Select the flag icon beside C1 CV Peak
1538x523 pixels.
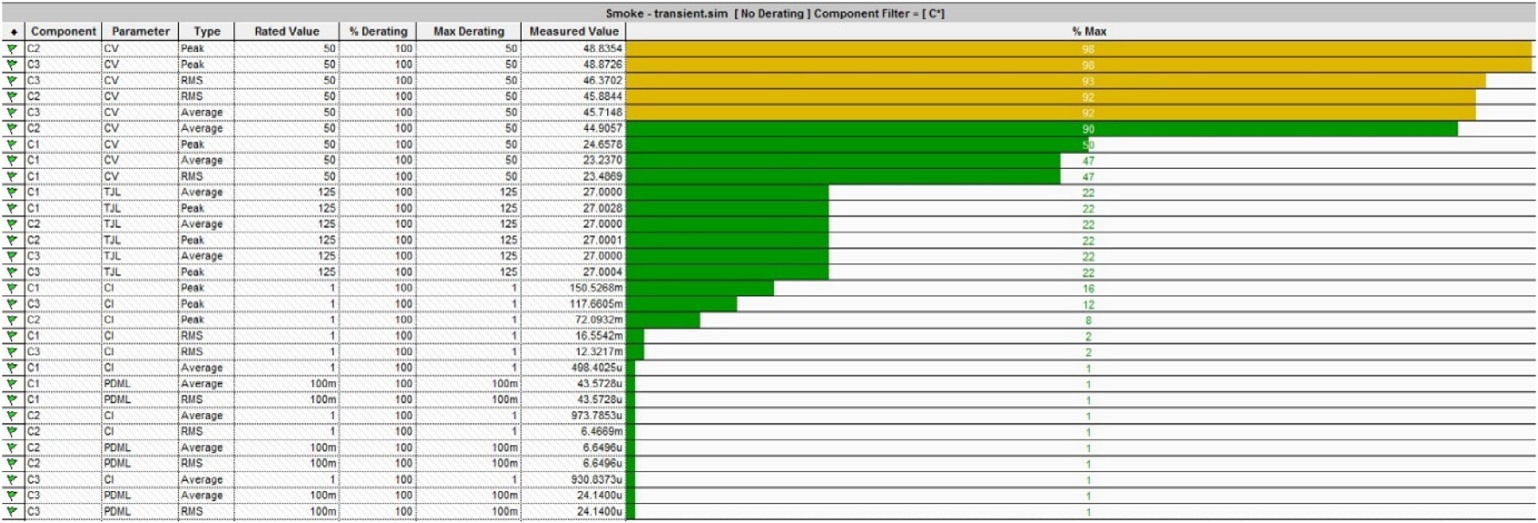coord(12,144)
